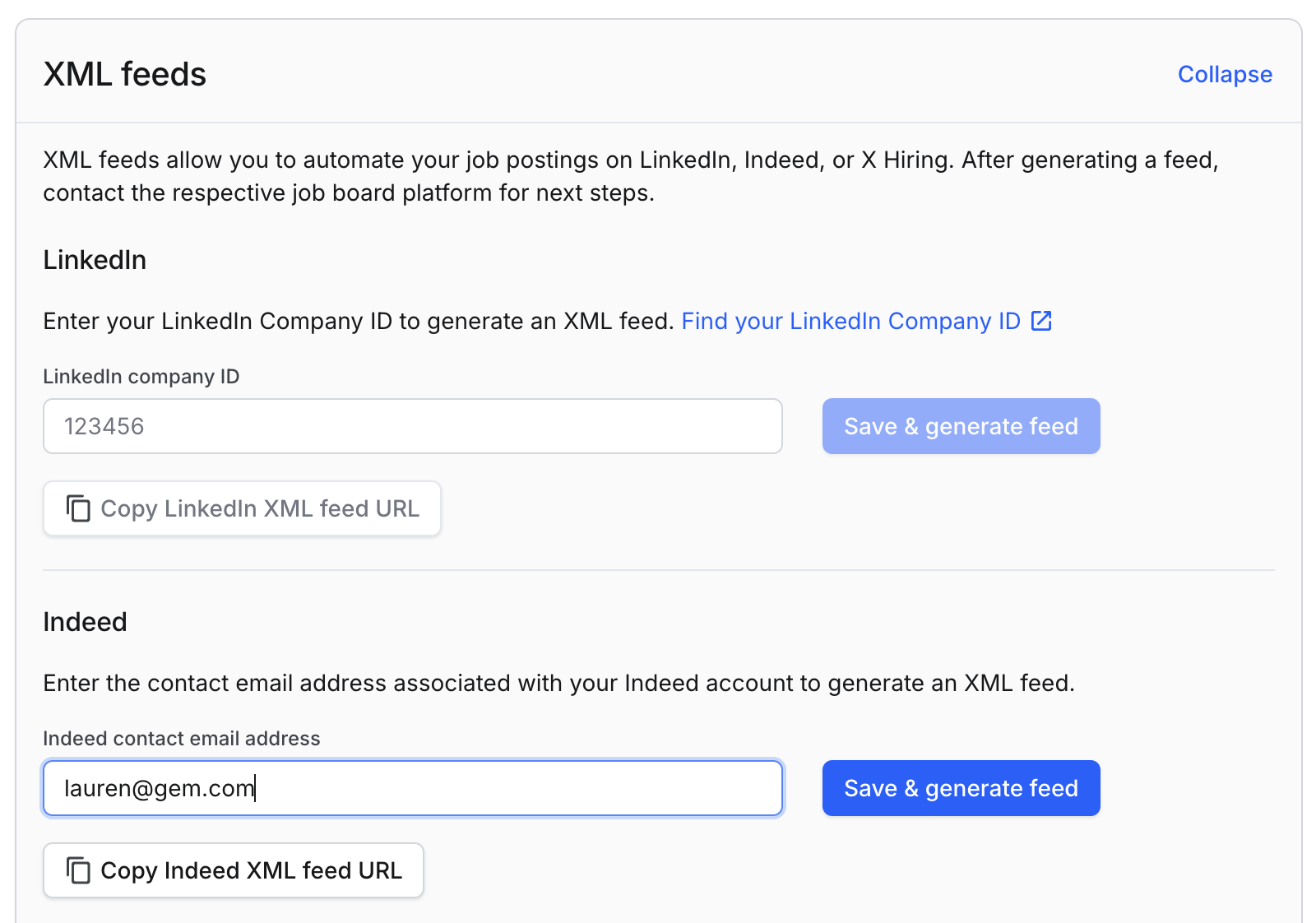Image resolution: width=1316 pixels, height=923 pixels.
Task: Click the XML feeds description paragraph
Action: (x=631, y=176)
